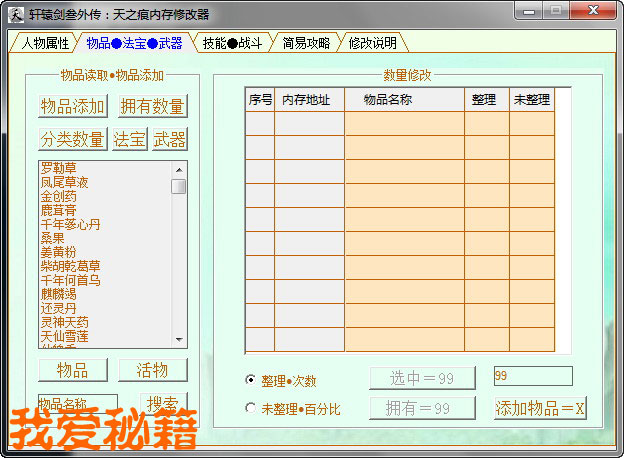
Task: Open the 修改说明 tab
Action: tap(373, 43)
